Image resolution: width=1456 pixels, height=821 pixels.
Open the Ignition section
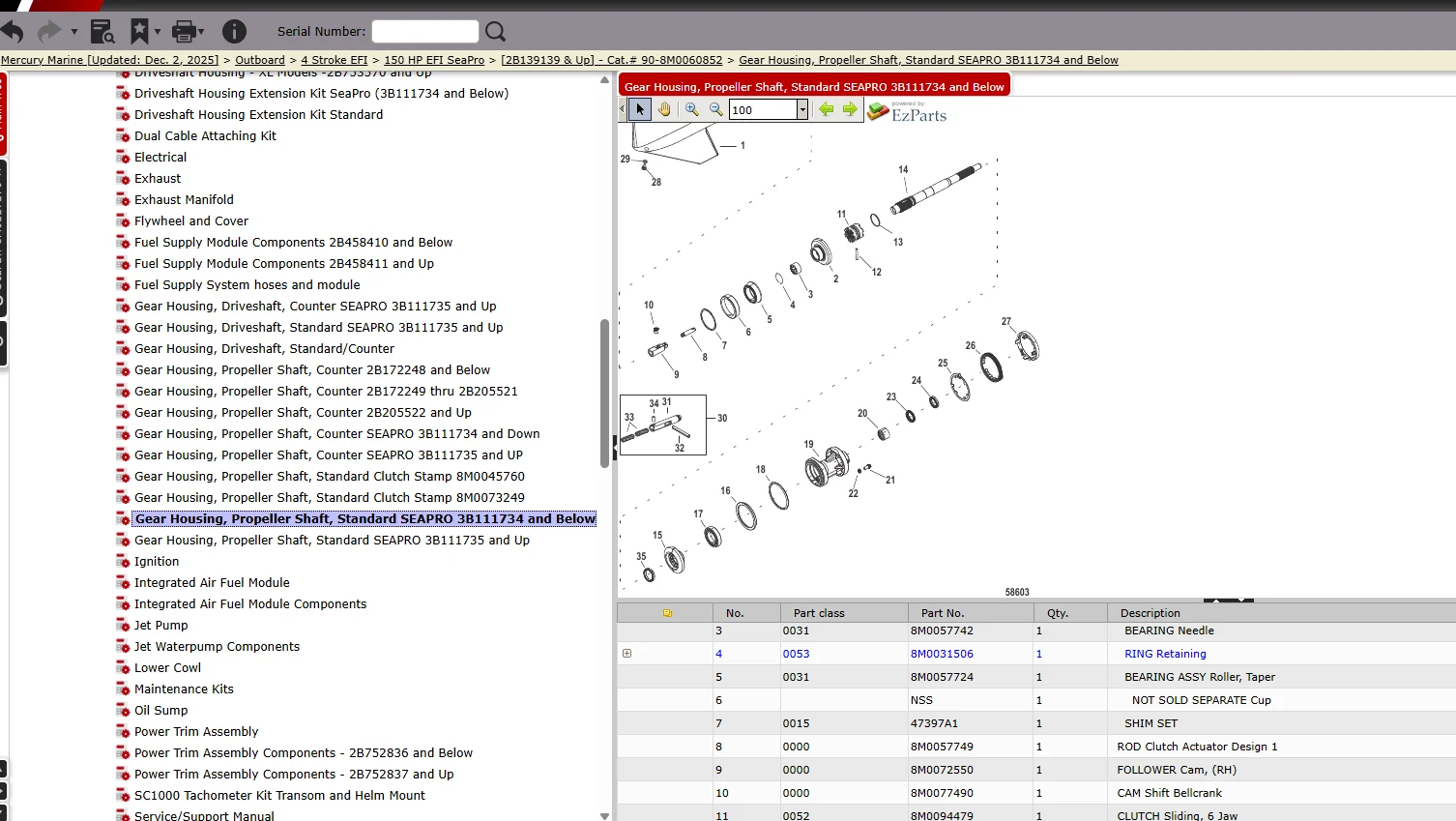[157, 561]
